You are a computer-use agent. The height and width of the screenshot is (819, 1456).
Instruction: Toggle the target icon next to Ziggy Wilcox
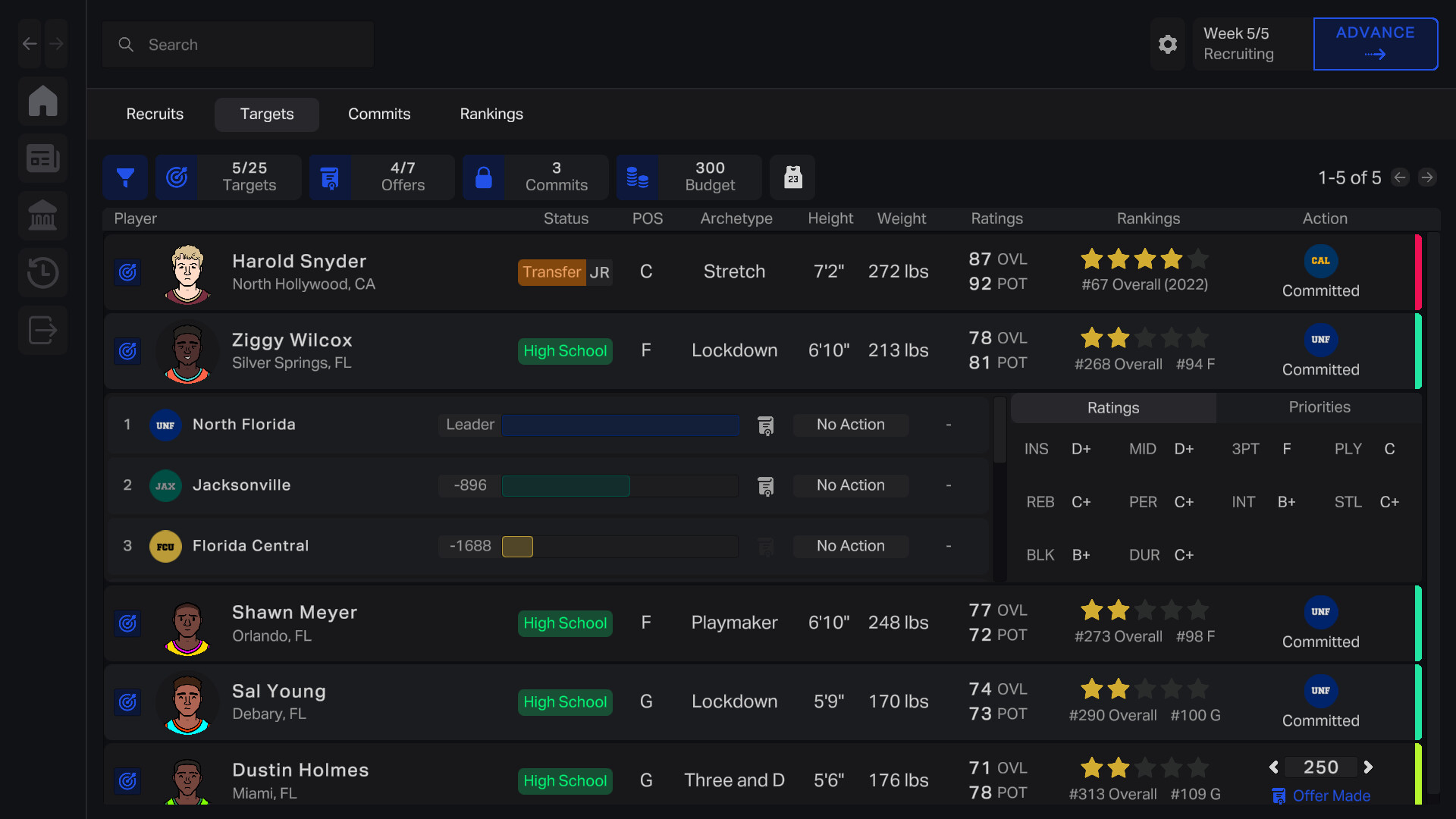pyautogui.click(x=127, y=350)
